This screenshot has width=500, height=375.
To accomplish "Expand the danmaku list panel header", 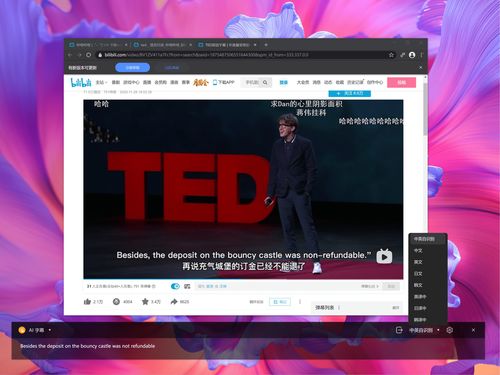I will tap(357, 308).
